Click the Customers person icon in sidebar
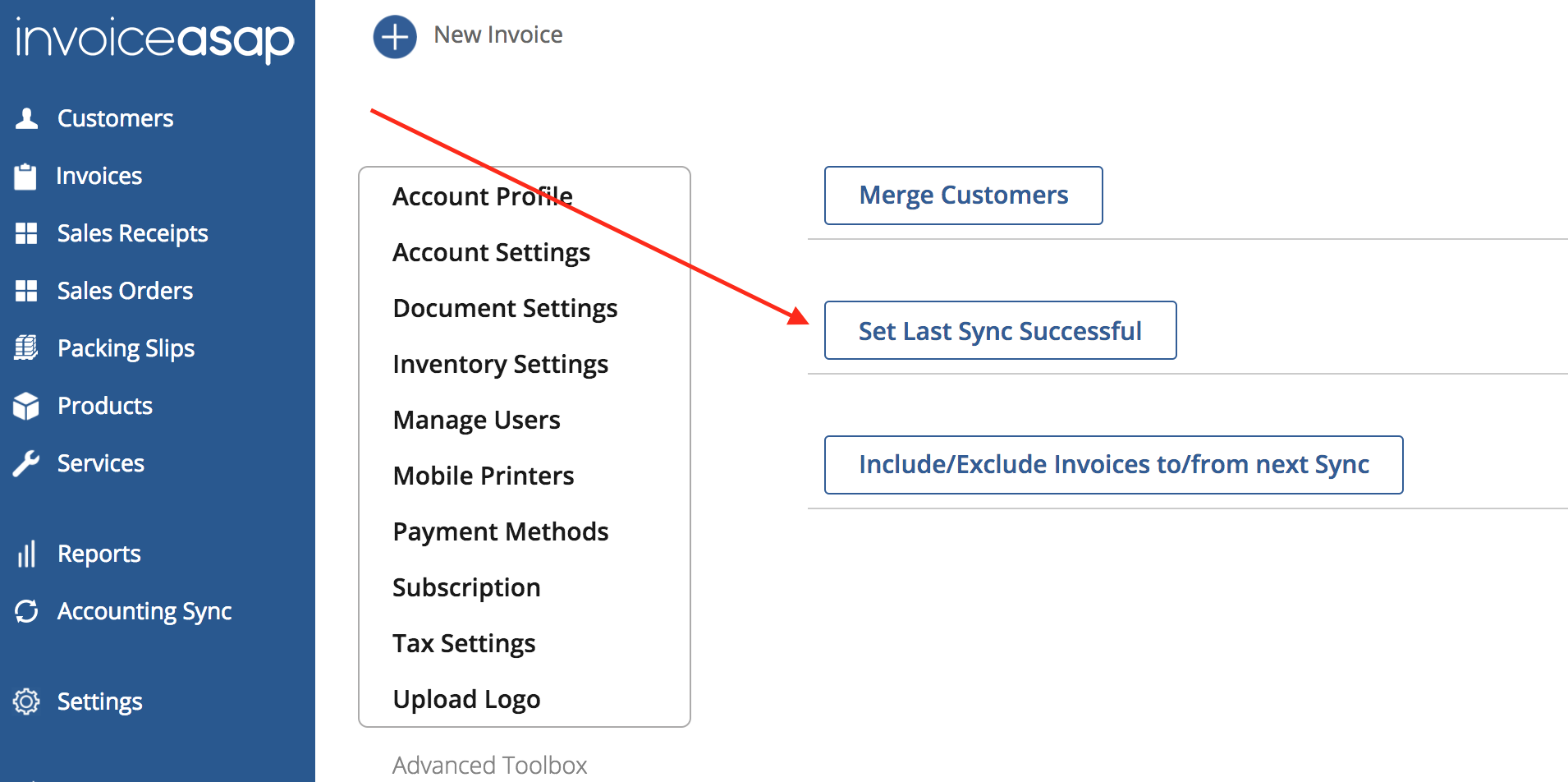 pyautogui.click(x=26, y=119)
